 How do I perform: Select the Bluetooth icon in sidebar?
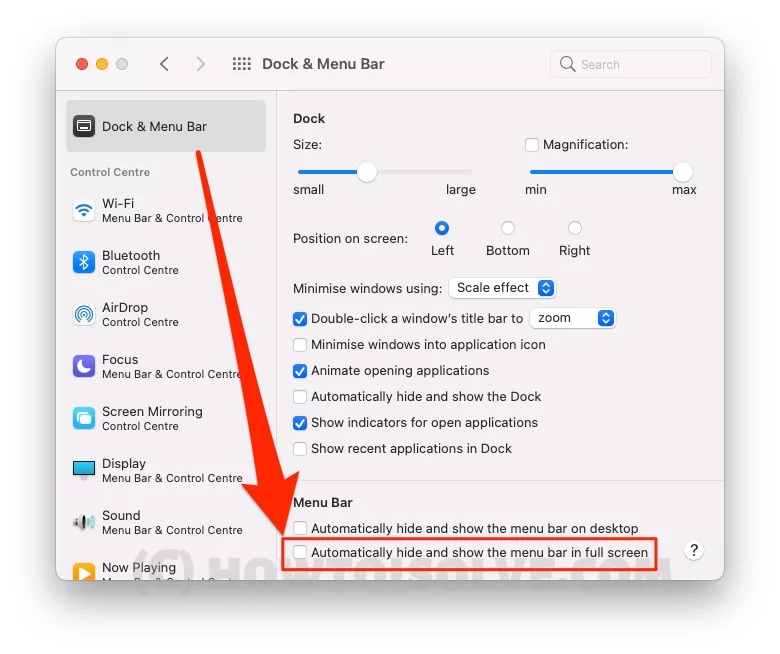[84, 262]
